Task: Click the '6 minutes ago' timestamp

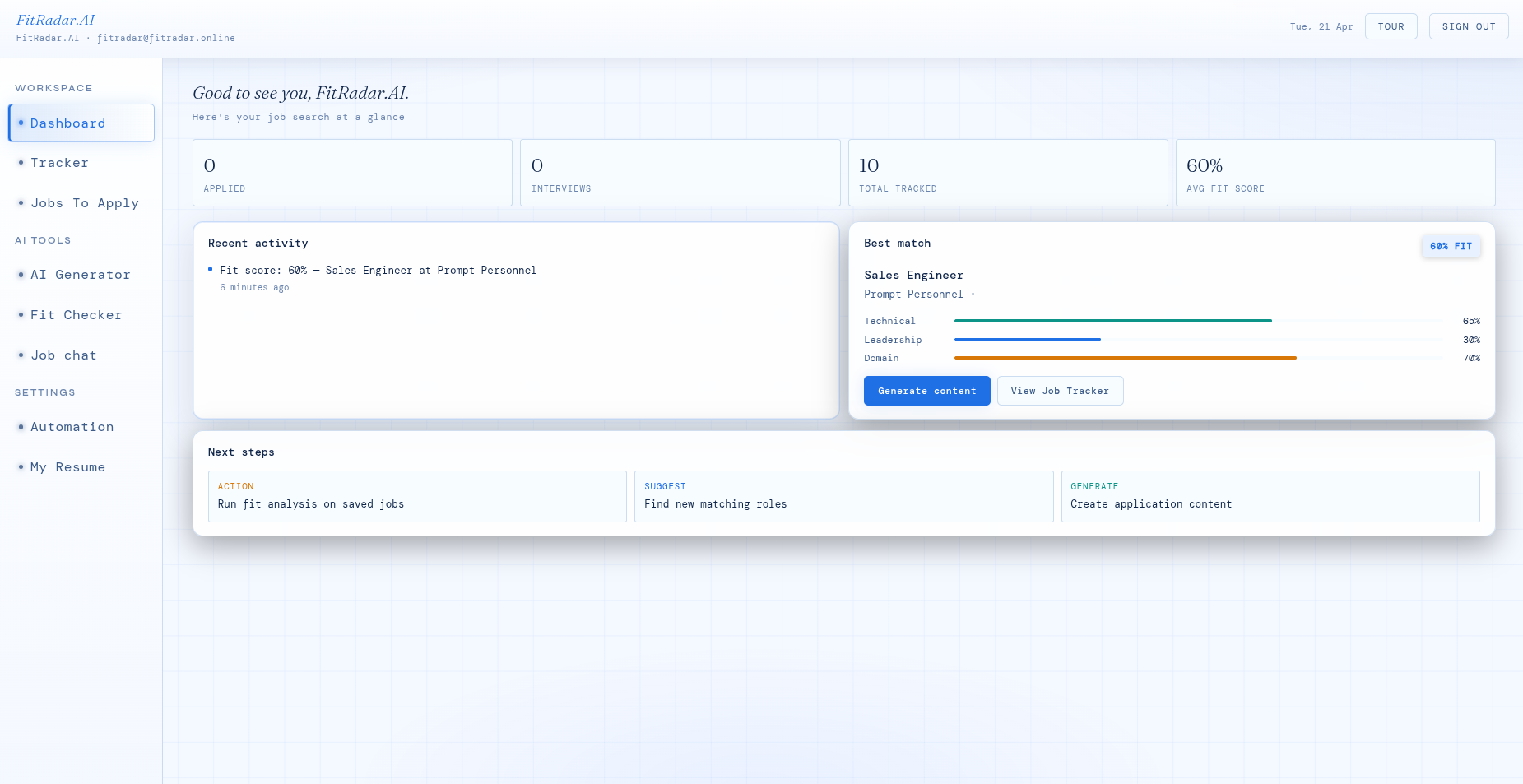Action: (254, 287)
